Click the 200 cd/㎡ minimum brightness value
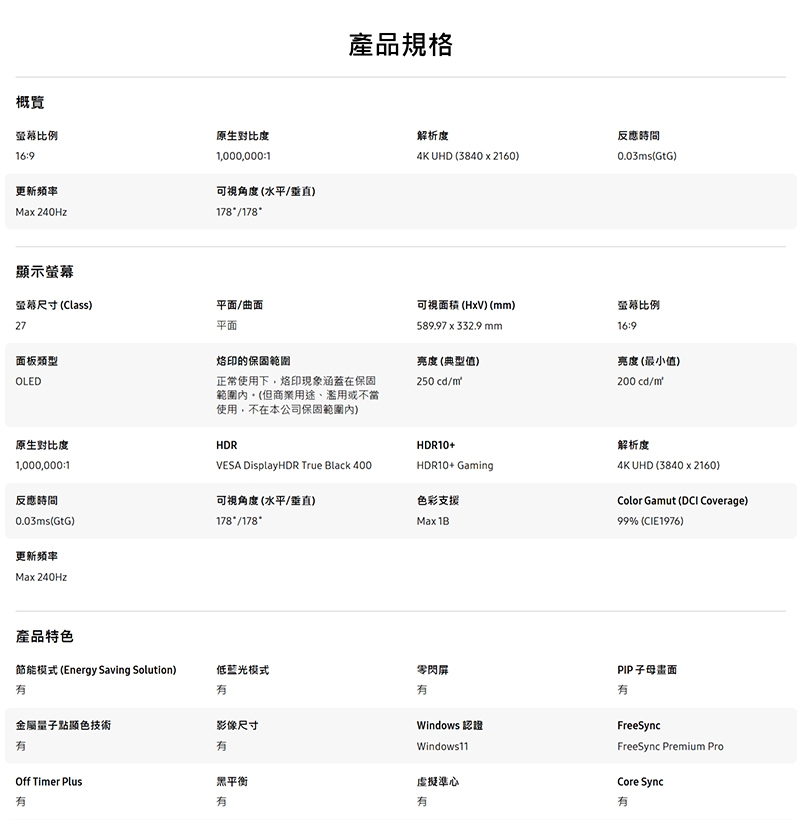Screen dimensions: 800x820 pos(641,382)
